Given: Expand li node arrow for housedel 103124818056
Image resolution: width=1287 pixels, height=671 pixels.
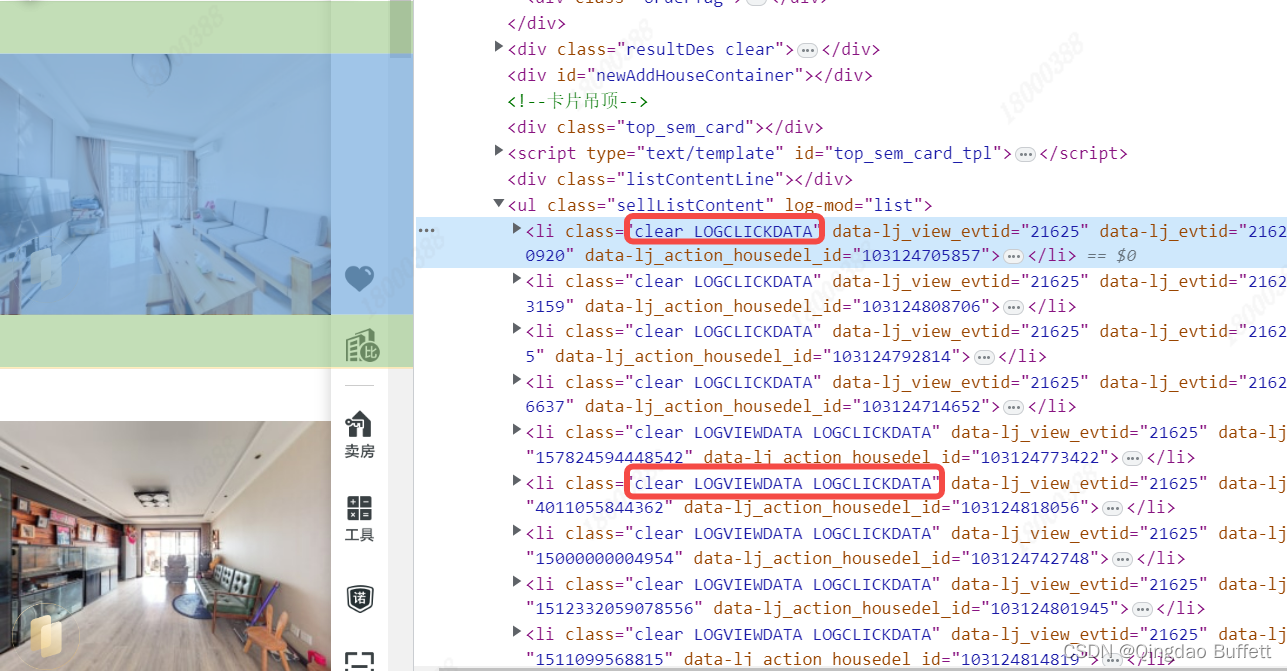Looking at the screenshot, I should 517,481.
